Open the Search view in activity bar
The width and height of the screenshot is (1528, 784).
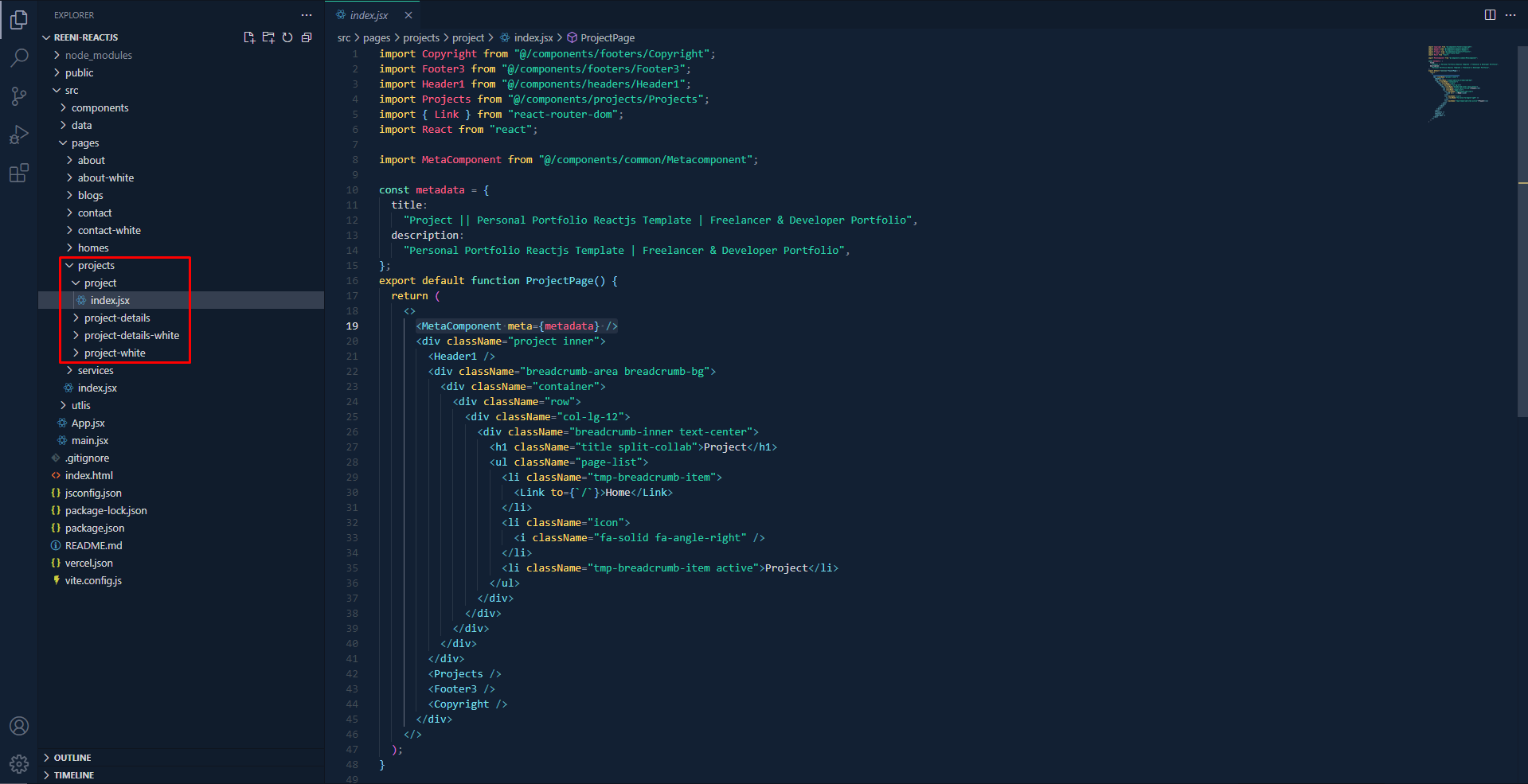(x=19, y=57)
